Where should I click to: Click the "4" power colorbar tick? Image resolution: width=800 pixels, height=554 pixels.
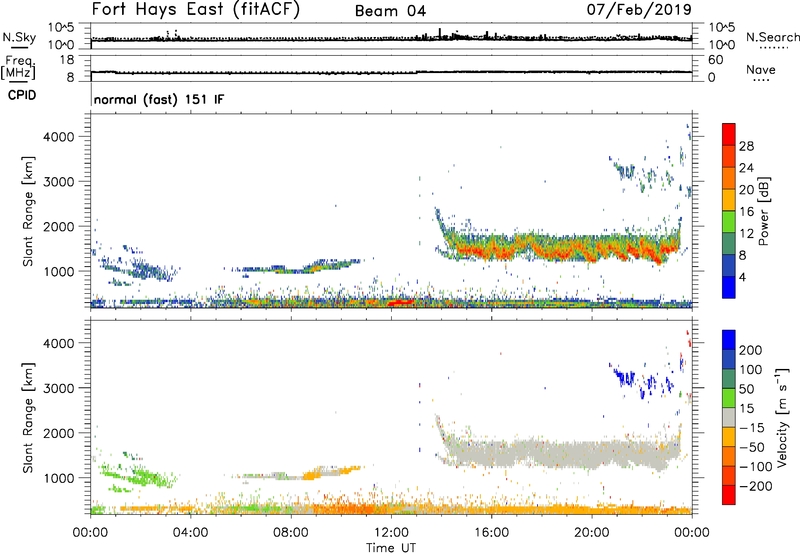tap(742, 277)
